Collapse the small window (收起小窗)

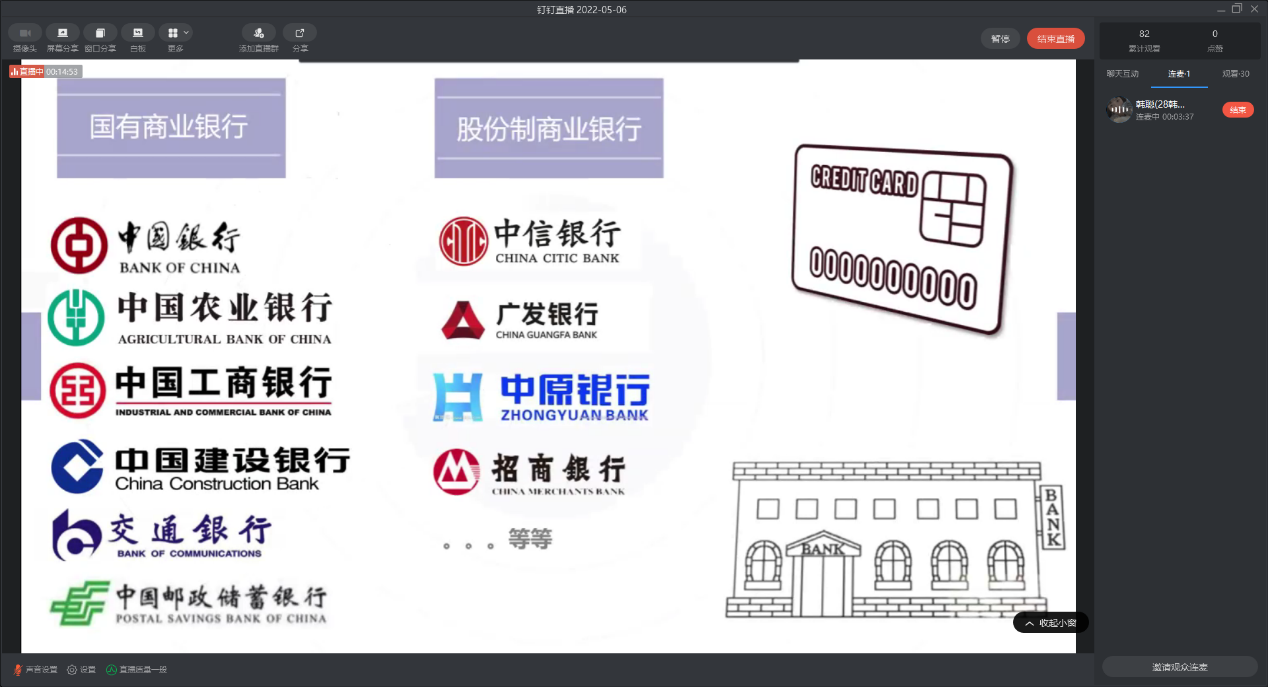(x=1050, y=623)
